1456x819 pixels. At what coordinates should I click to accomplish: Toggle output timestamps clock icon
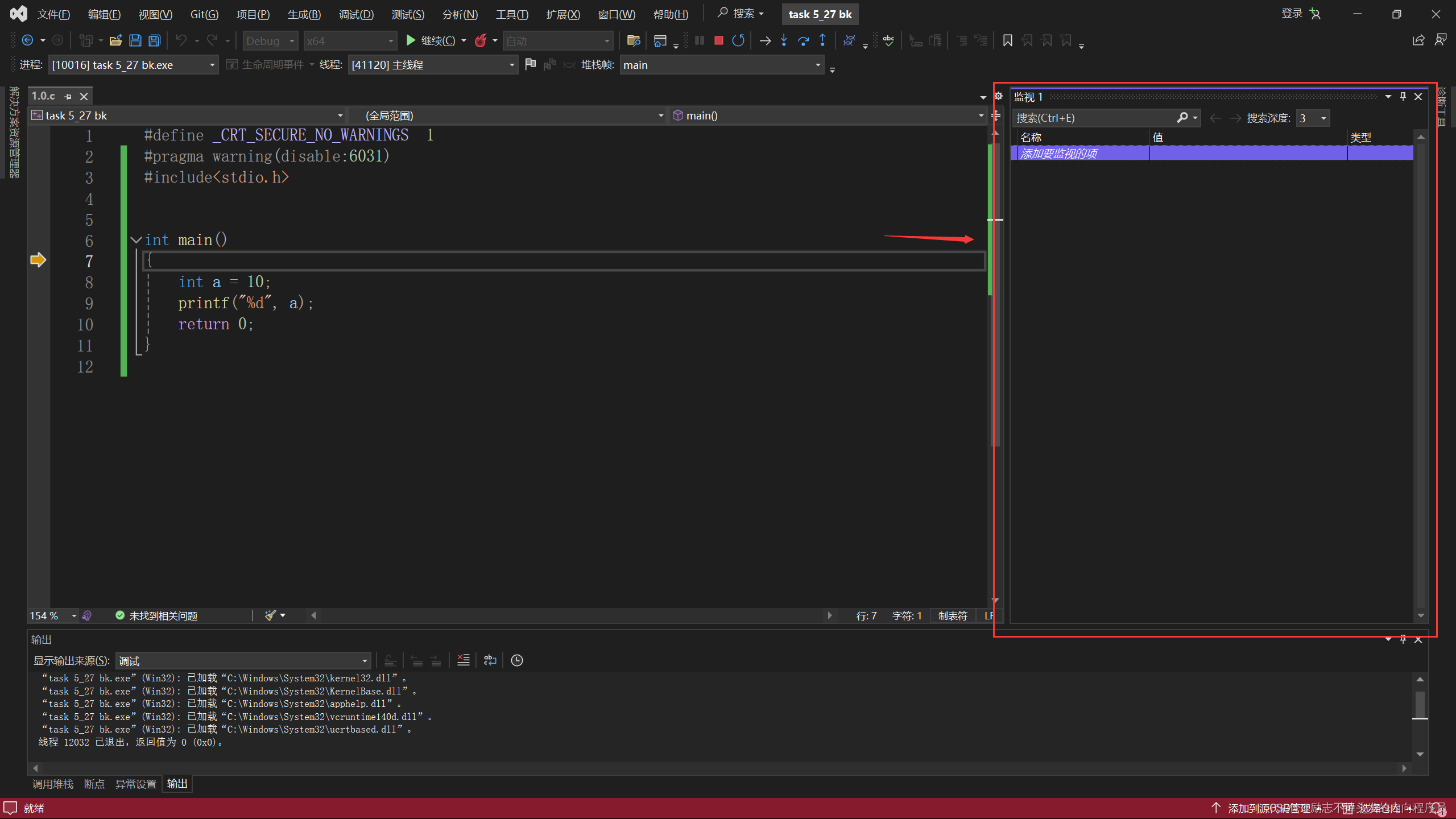tap(516, 660)
